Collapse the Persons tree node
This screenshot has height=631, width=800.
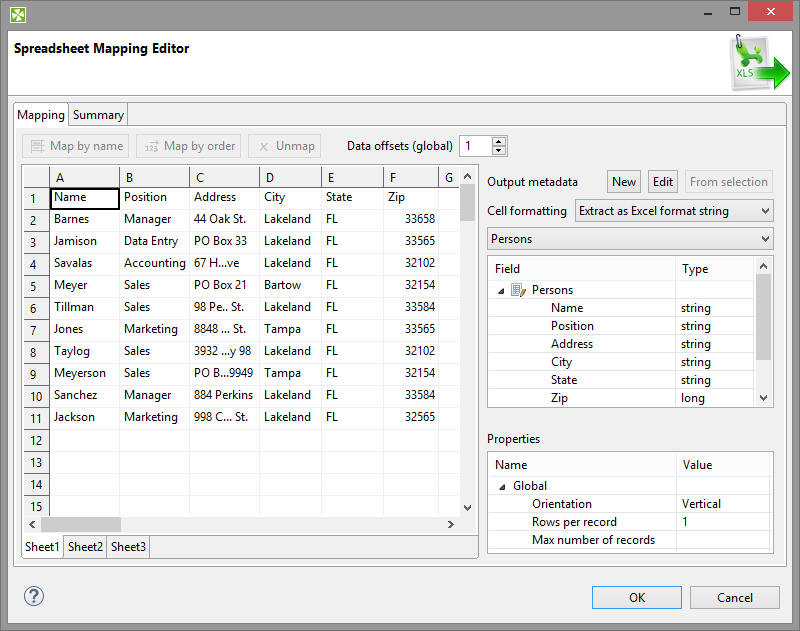point(501,290)
